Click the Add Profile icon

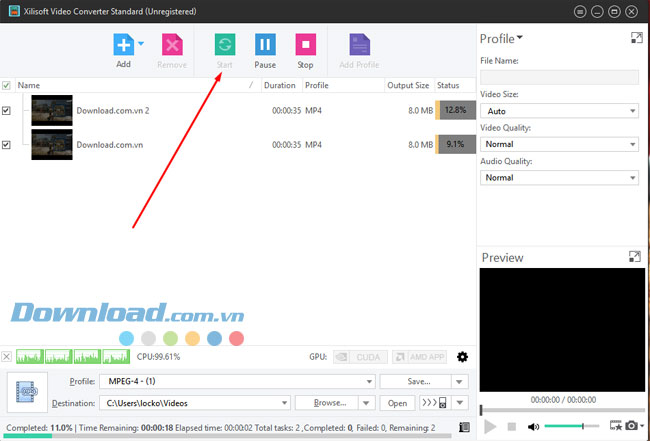pyautogui.click(x=359, y=44)
